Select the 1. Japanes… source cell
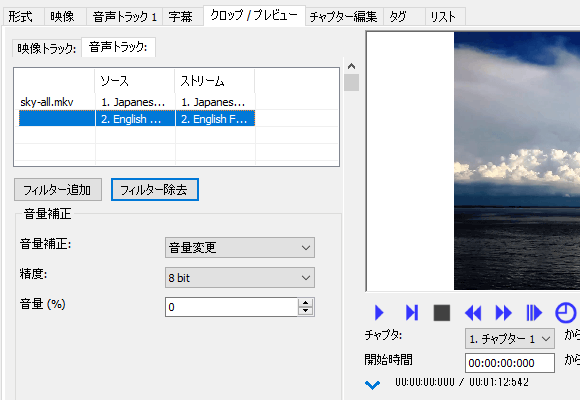Image resolution: width=580 pixels, height=400 pixels. pos(135,102)
